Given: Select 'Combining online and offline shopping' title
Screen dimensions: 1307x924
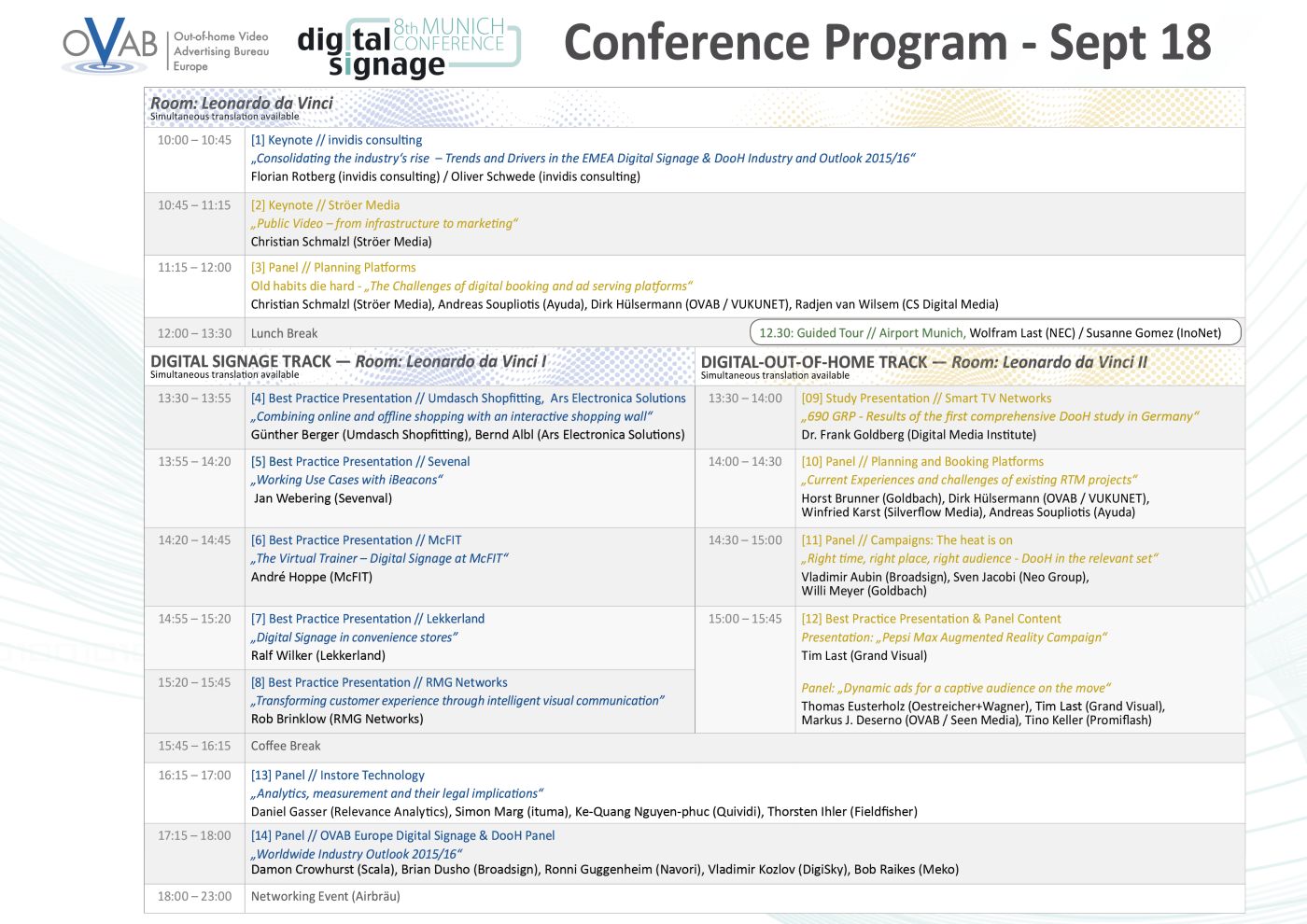Looking at the screenshot, I should click(452, 416).
